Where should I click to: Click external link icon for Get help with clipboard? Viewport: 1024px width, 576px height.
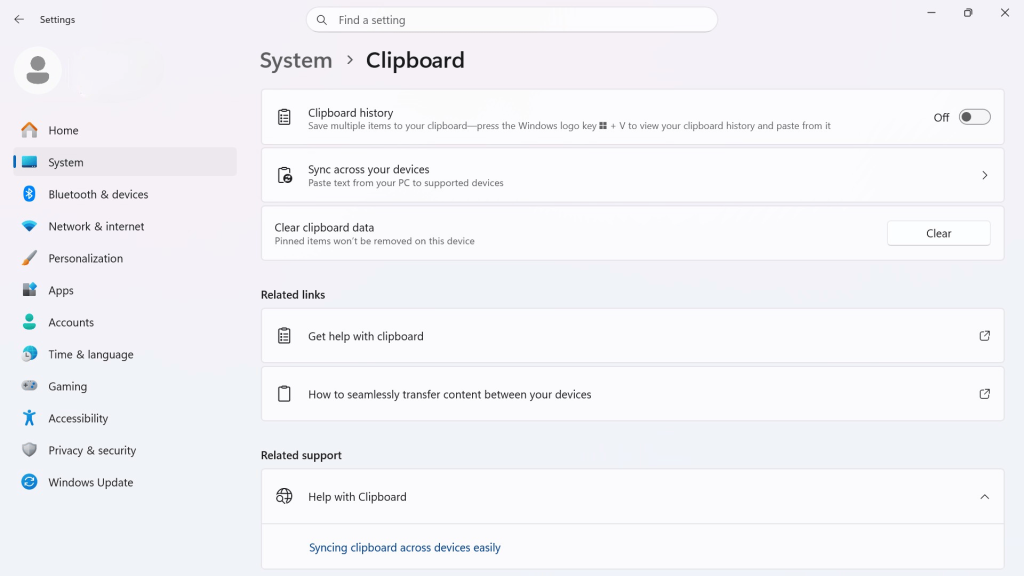click(x=985, y=336)
